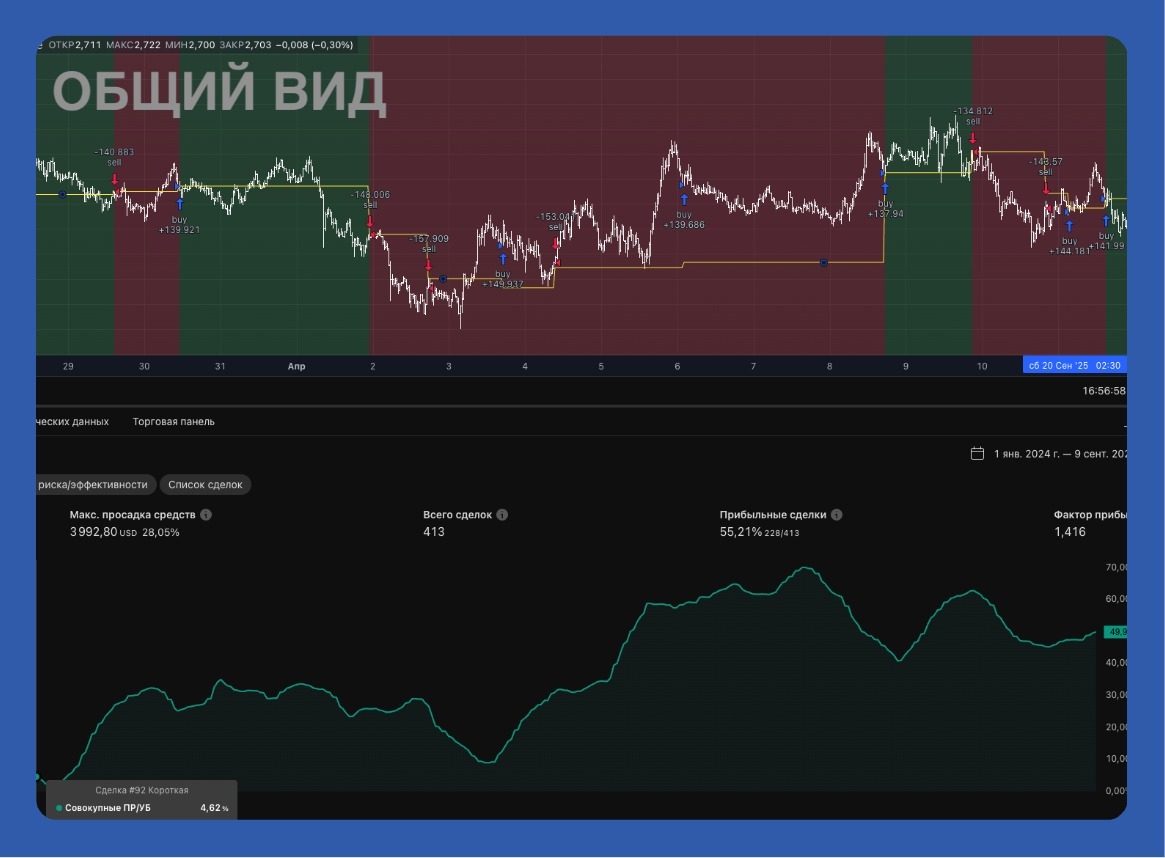This screenshot has height=858, width=1165.
Task: Click blue buy arrow labeled +144.181
Action: [1069, 226]
